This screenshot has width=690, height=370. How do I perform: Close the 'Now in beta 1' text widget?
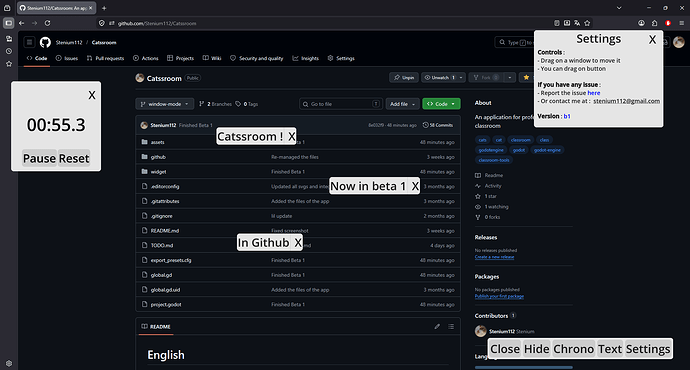pos(415,186)
